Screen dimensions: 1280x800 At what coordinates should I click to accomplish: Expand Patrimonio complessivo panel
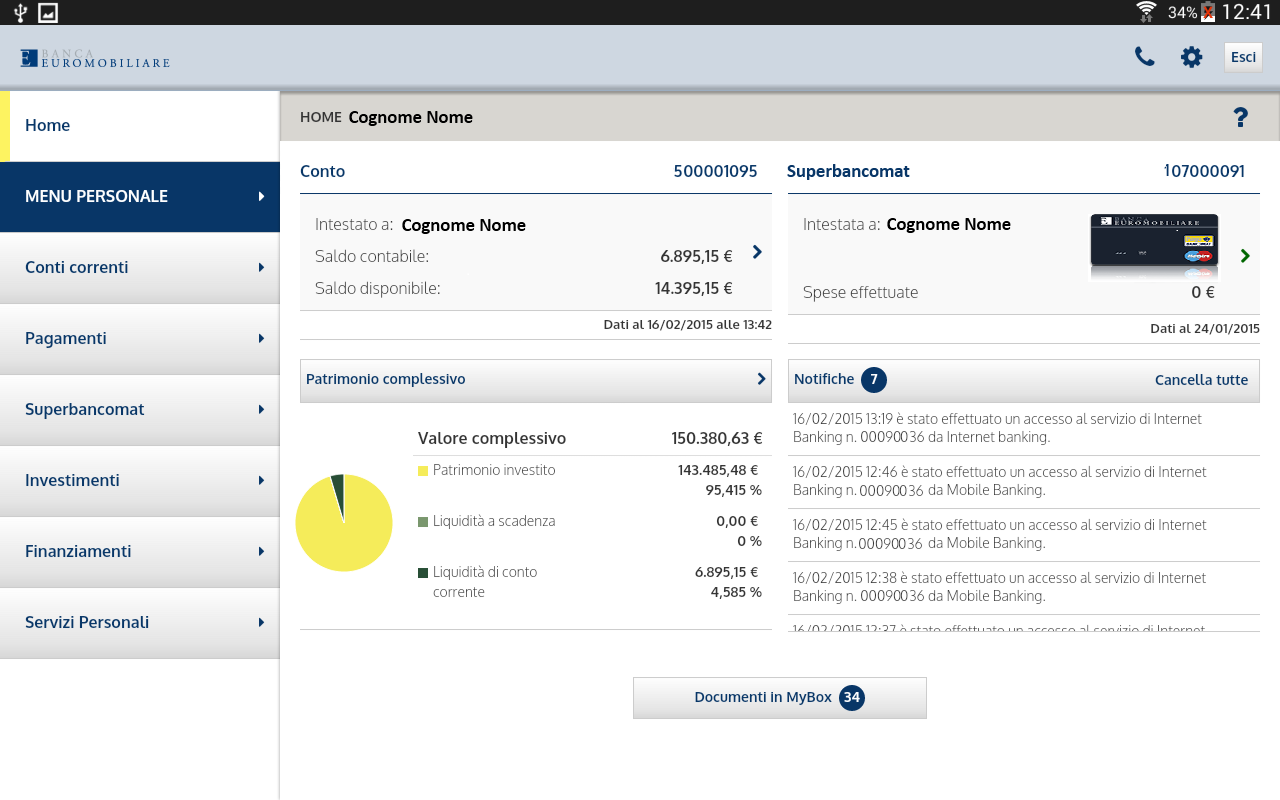click(x=535, y=380)
